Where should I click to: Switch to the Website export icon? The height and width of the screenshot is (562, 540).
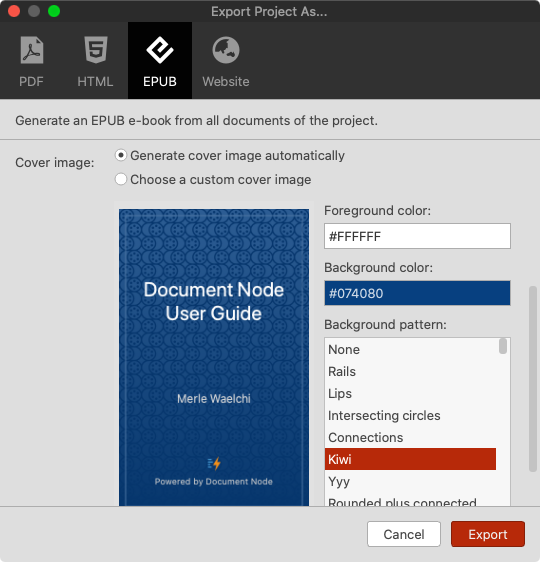point(226,50)
